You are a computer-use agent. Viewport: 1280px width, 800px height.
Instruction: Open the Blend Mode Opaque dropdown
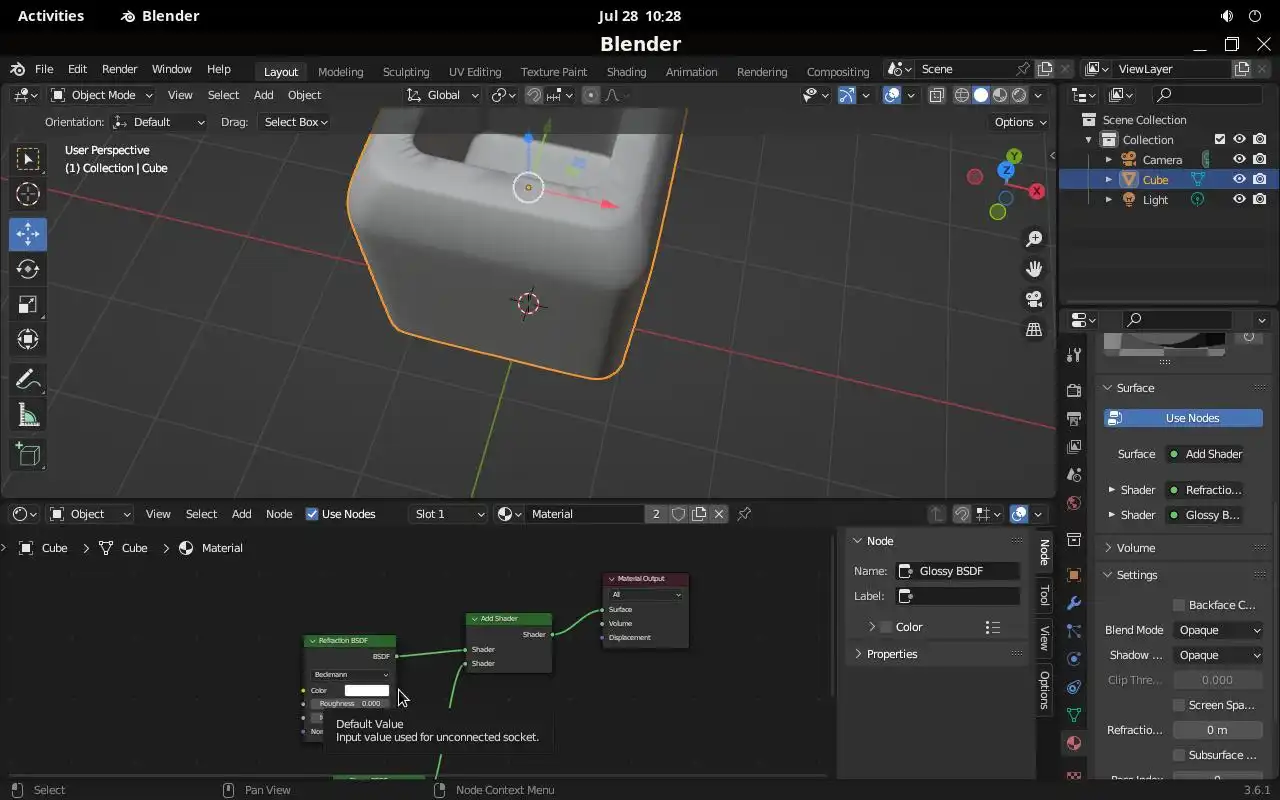pos(1217,630)
